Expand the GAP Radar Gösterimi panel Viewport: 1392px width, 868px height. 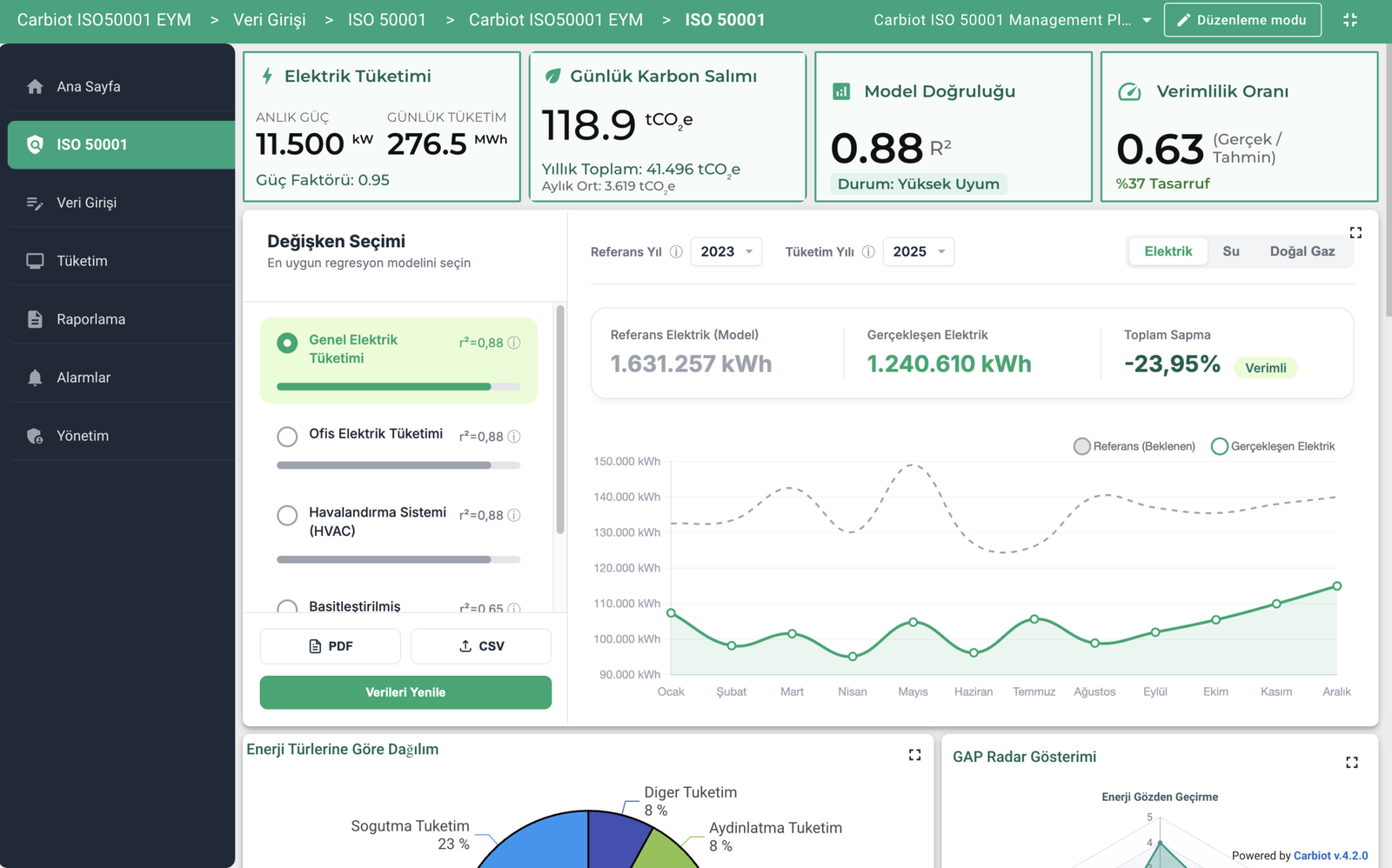1351,763
